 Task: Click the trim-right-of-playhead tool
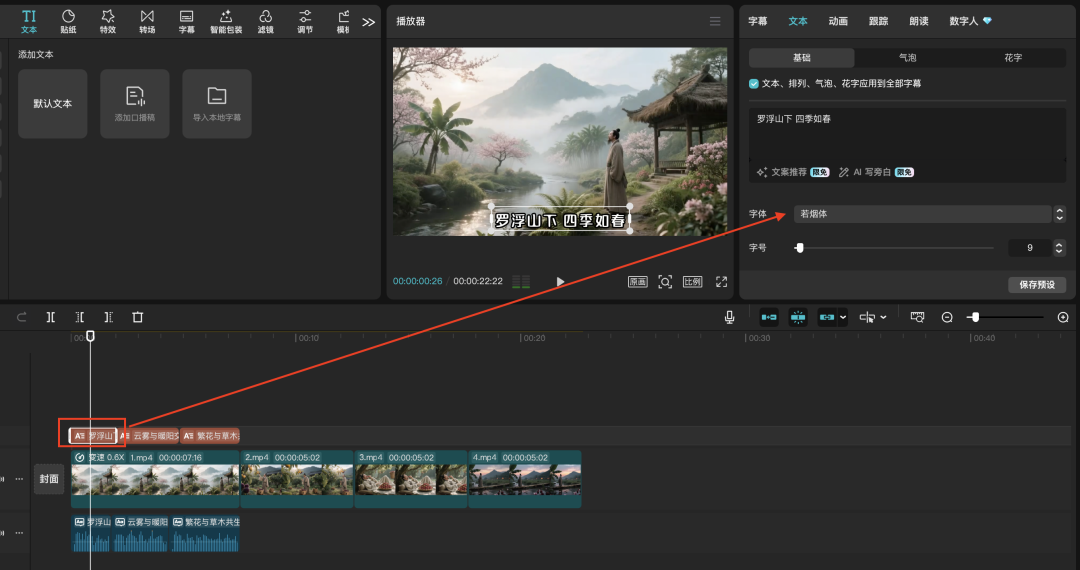109,317
